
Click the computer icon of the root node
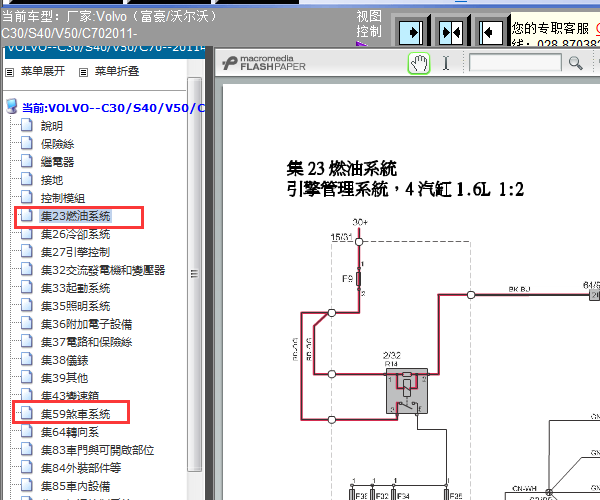point(12,107)
